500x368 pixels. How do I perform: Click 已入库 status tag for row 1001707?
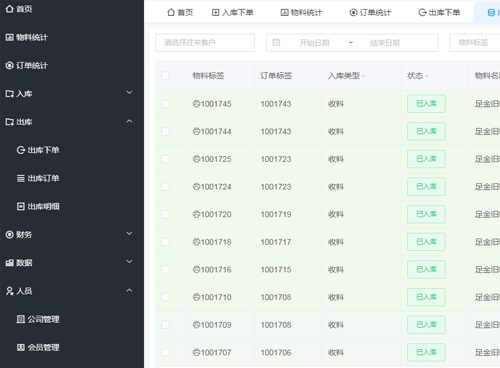[426, 352]
